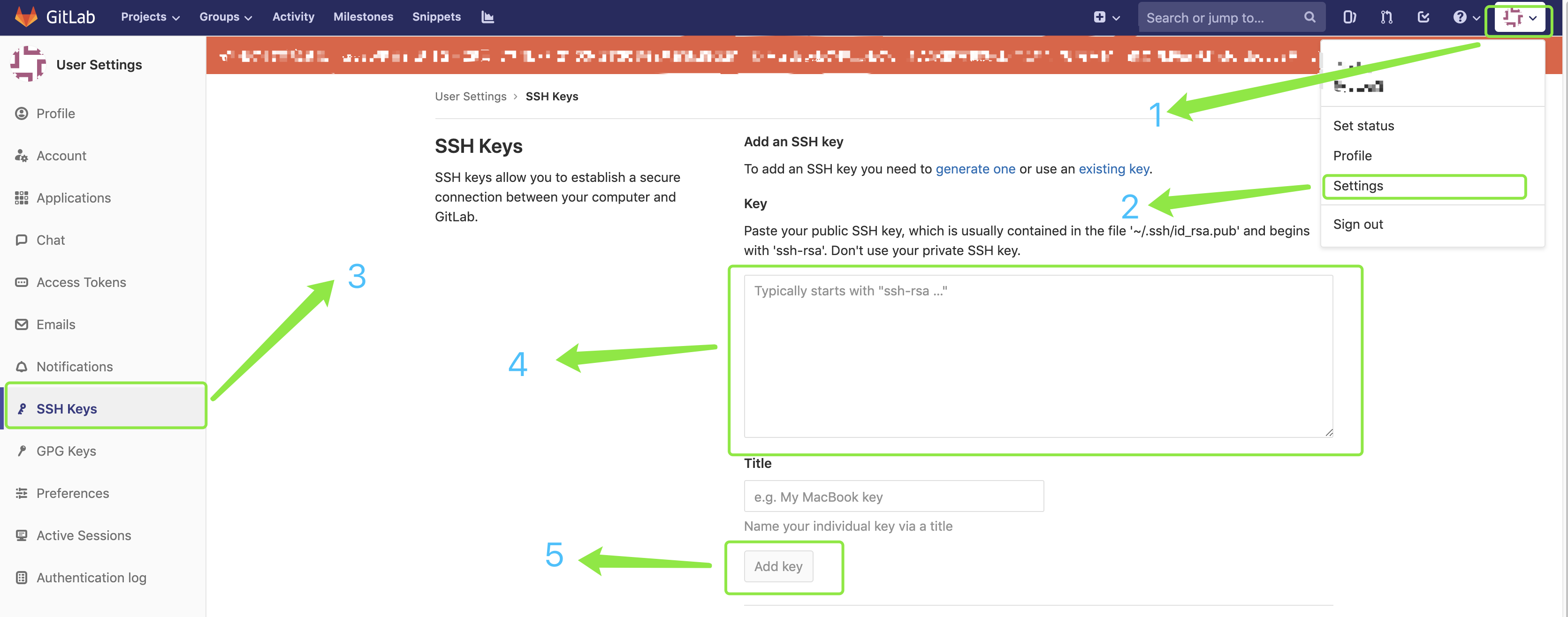The height and width of the screenshot is (617, 1568).
Task: Open GPG Keys in the sidebar
Action: [x=66, y=451]
